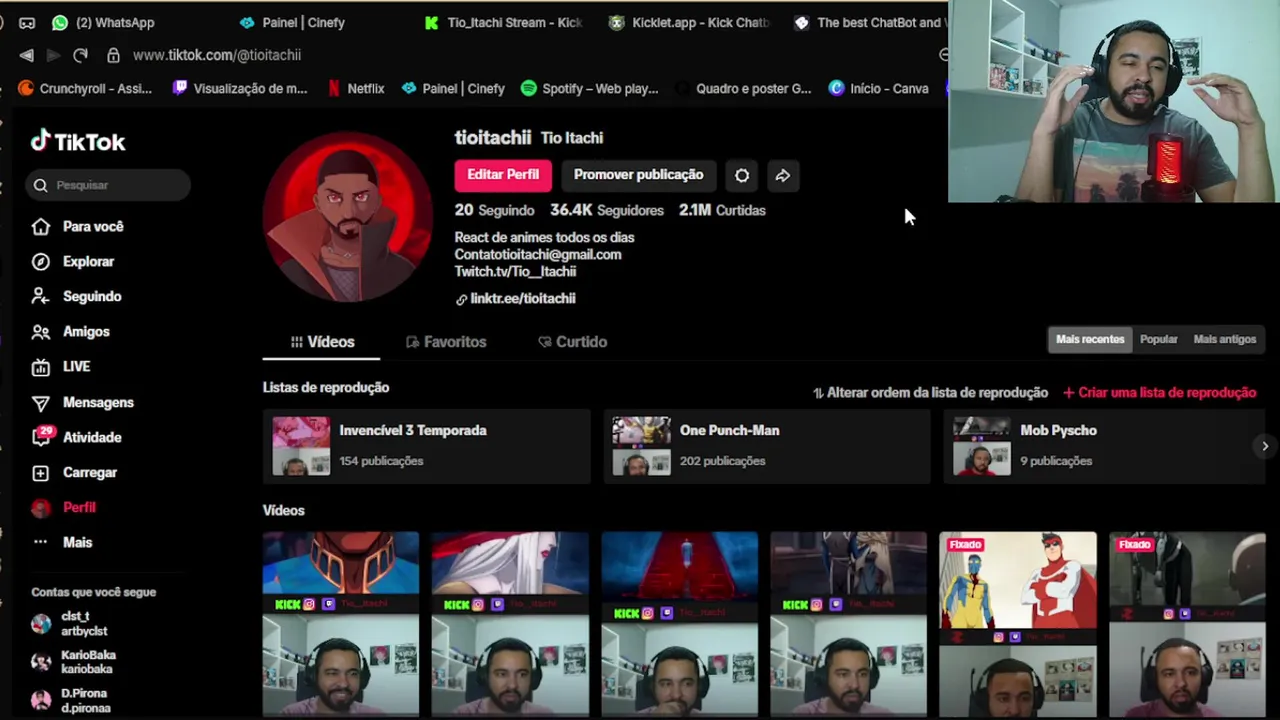1280x720 pixels.
Task: Open the Mais three-dots icon
Action: point(41,542)
